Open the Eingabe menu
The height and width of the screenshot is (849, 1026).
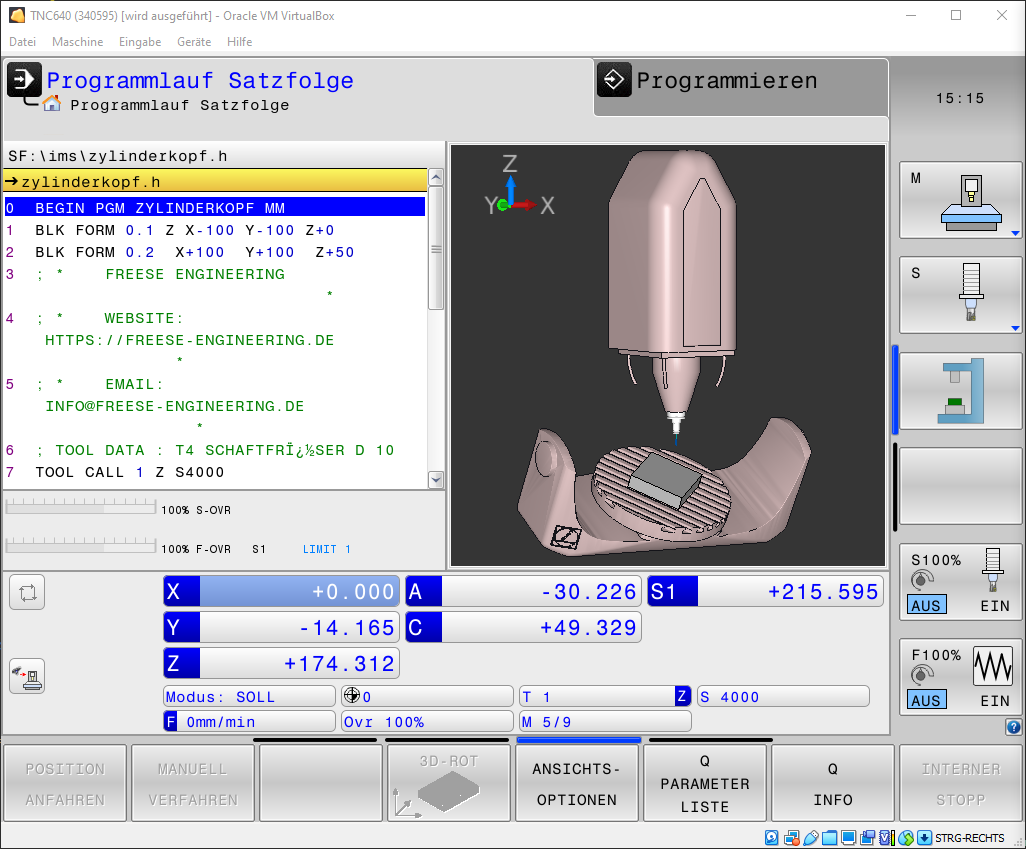[140, 42]
